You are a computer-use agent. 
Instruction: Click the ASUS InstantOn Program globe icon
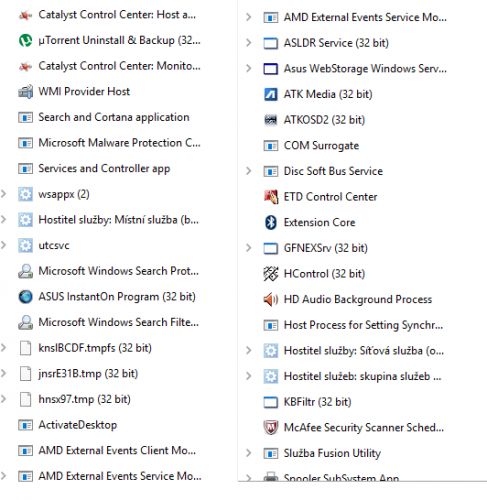[25, 297]
